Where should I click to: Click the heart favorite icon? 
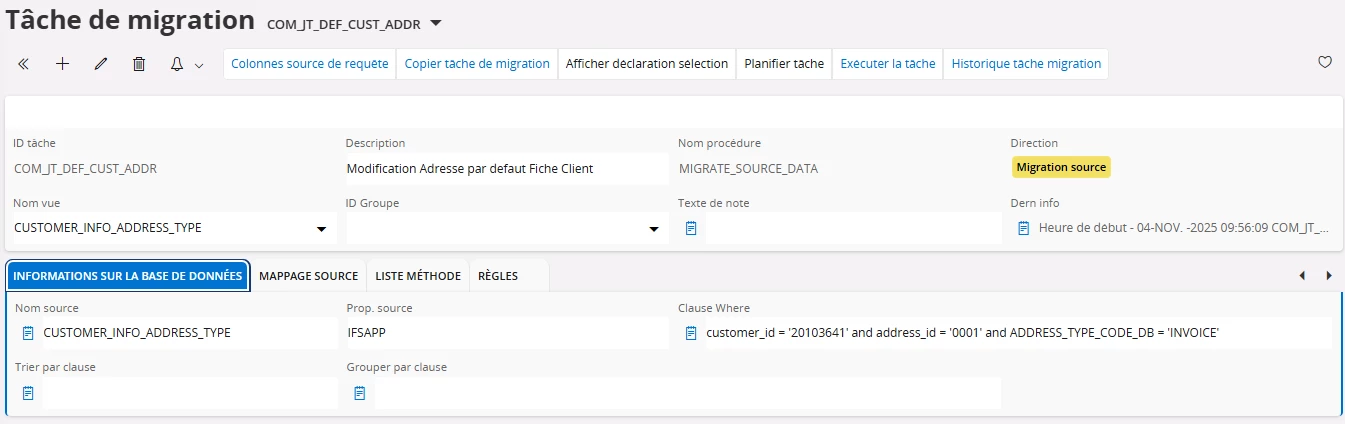(1325, 62)
